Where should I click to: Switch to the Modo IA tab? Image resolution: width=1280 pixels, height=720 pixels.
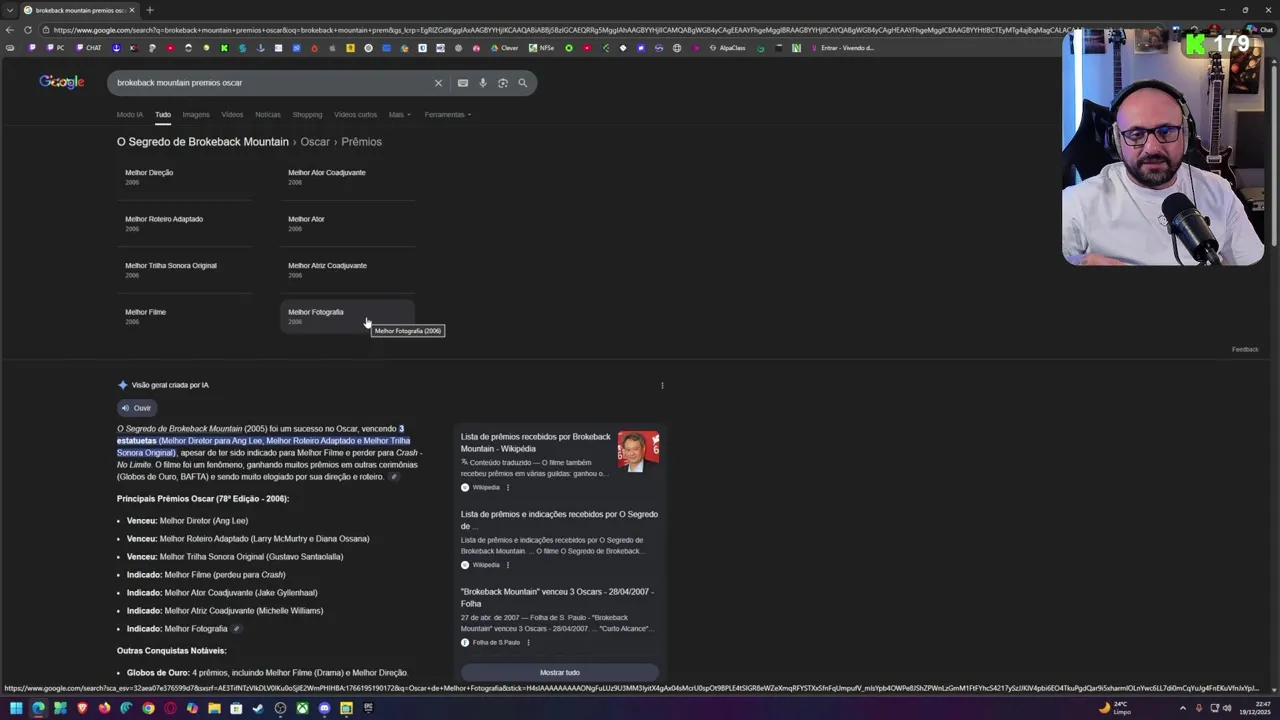pyautogui.click(x=130, y=114)
